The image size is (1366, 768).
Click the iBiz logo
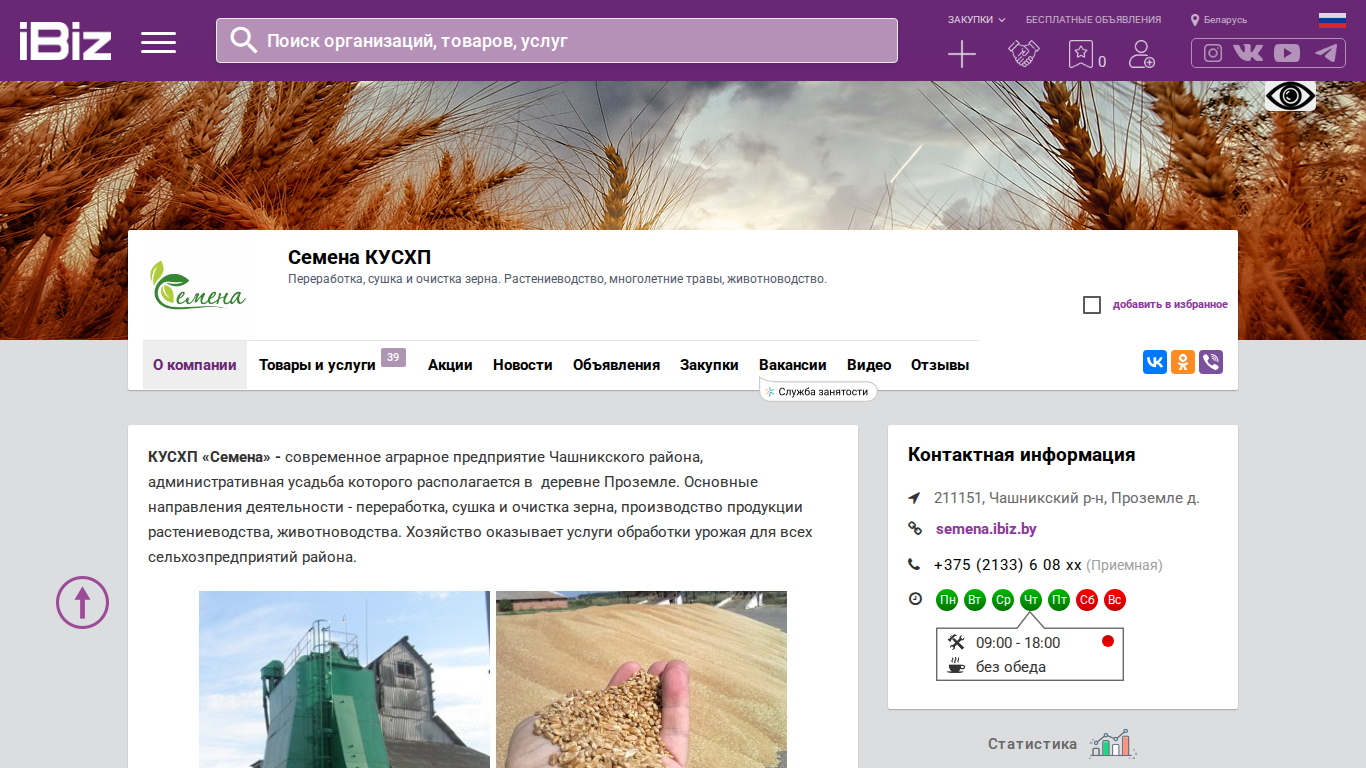point(65,41)
